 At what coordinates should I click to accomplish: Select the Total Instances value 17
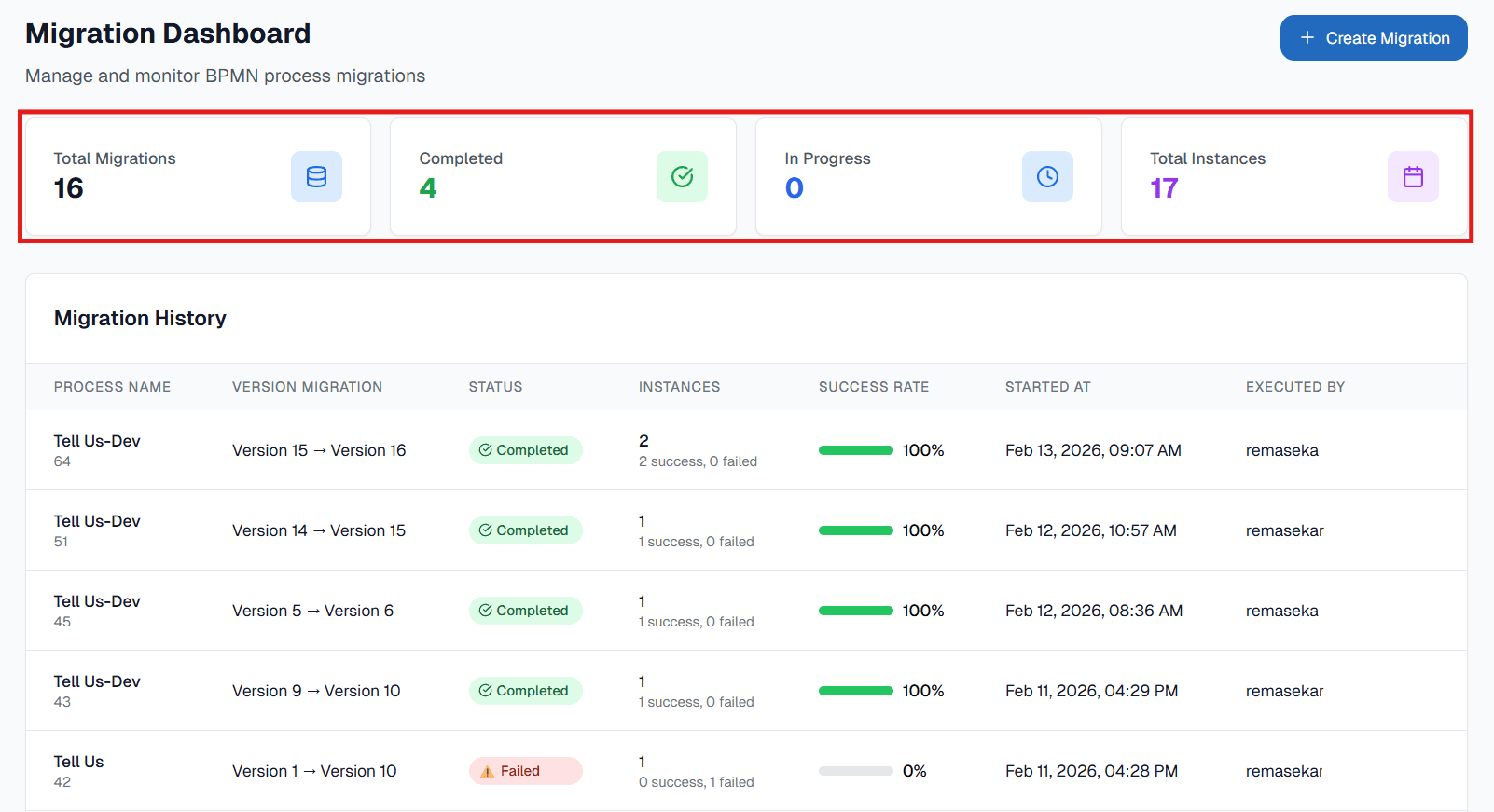pyautogui.click(x=1165, y=188)
